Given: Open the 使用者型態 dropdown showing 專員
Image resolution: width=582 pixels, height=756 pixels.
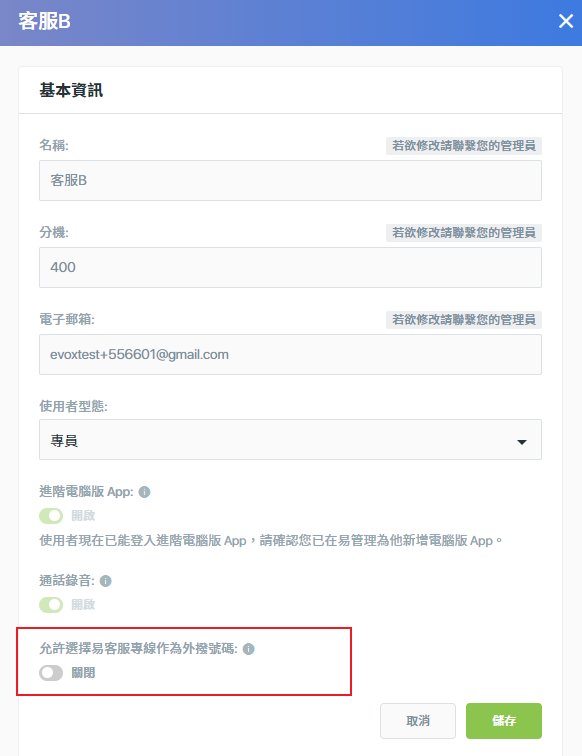Looking at the screenshot, I should [290, 440].
